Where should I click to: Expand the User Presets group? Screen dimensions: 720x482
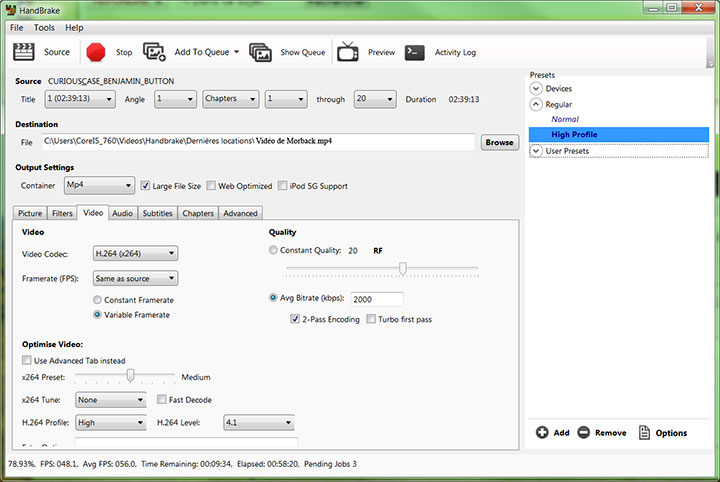coord(536,151)
